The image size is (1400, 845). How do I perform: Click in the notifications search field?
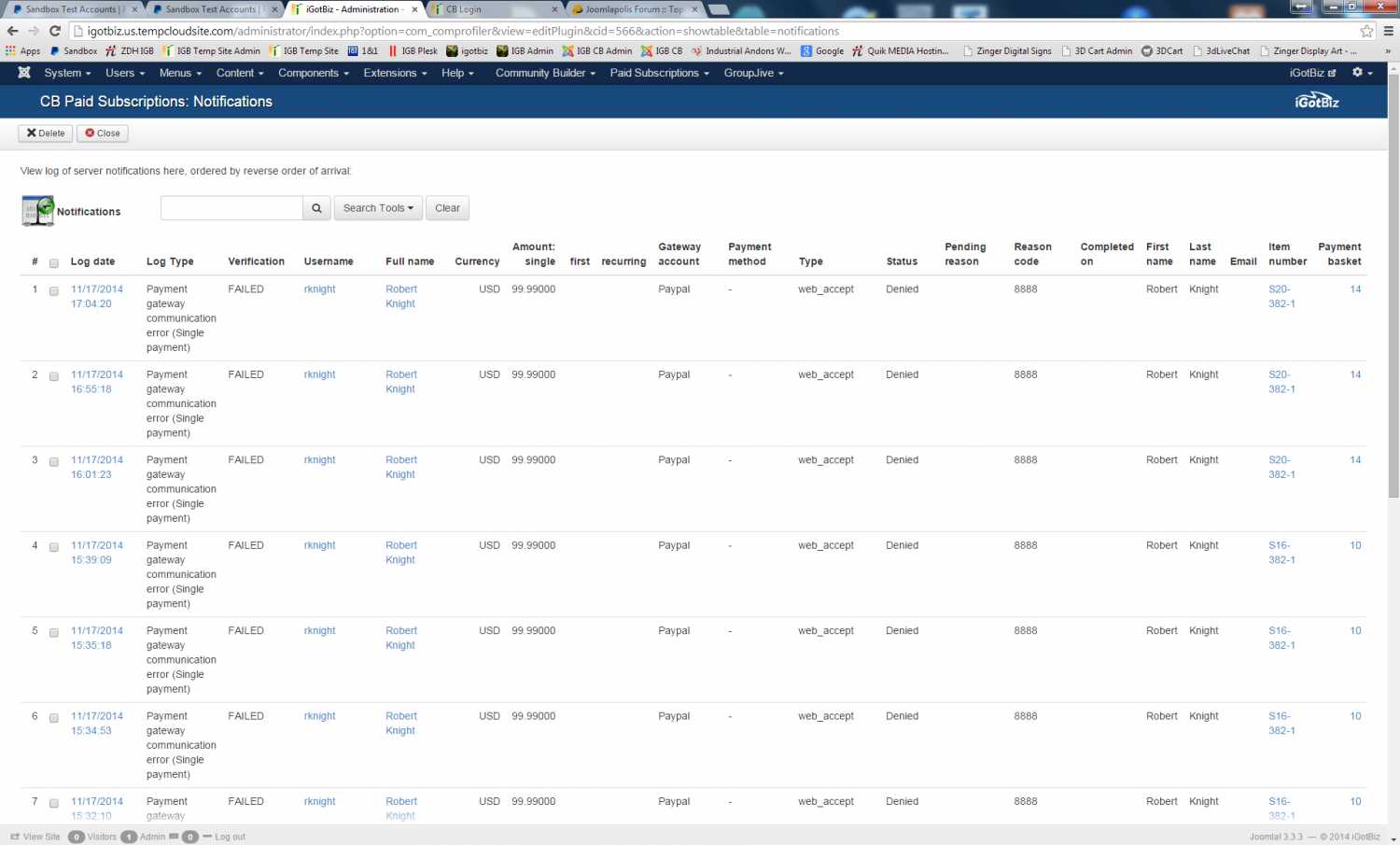coord(231,208)
